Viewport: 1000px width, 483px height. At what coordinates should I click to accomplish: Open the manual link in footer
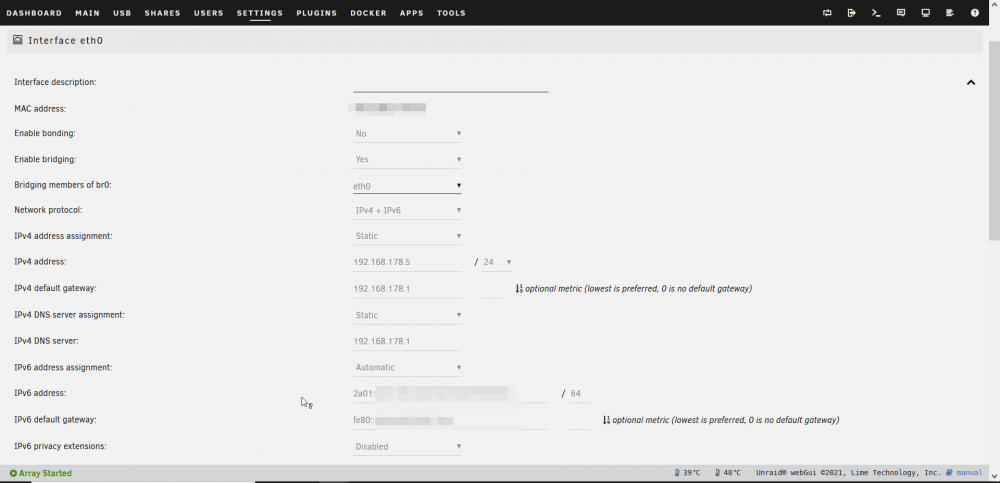tap(969, 473)
